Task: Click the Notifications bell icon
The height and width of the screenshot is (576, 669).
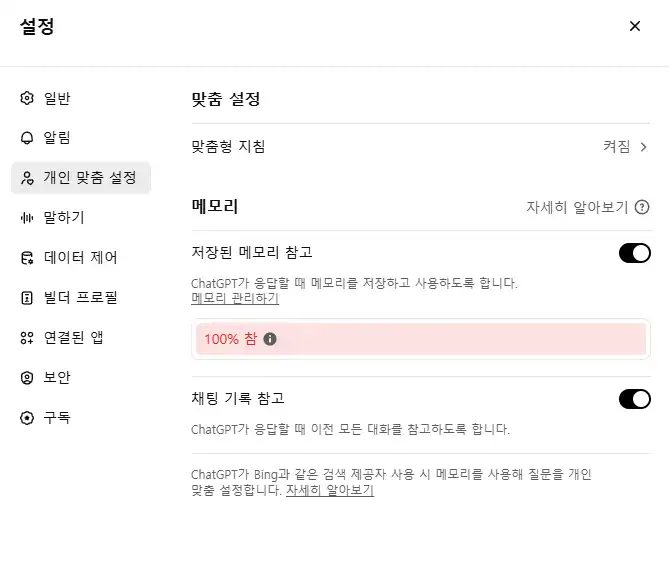Action: (27, 138)
